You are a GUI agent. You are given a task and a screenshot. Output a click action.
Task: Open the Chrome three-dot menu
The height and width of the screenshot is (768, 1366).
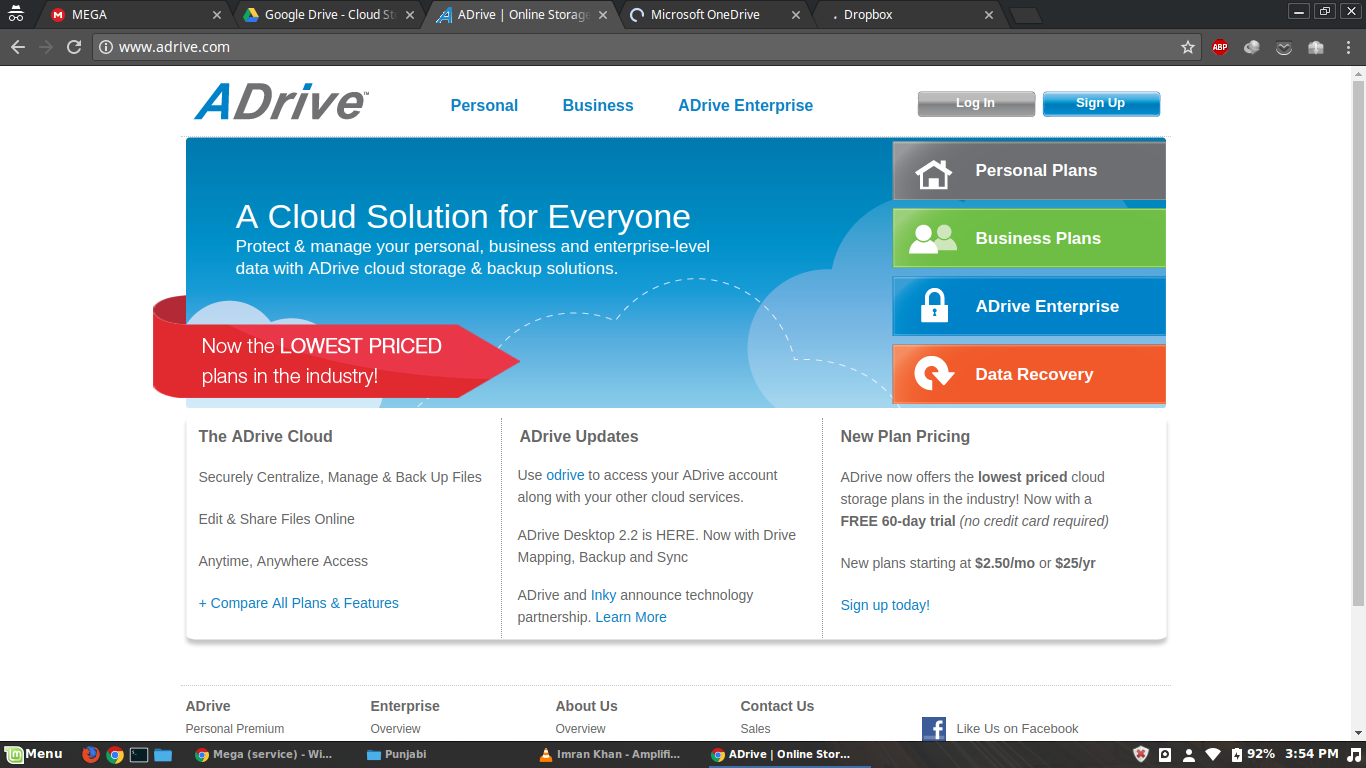pos(1347,47)
